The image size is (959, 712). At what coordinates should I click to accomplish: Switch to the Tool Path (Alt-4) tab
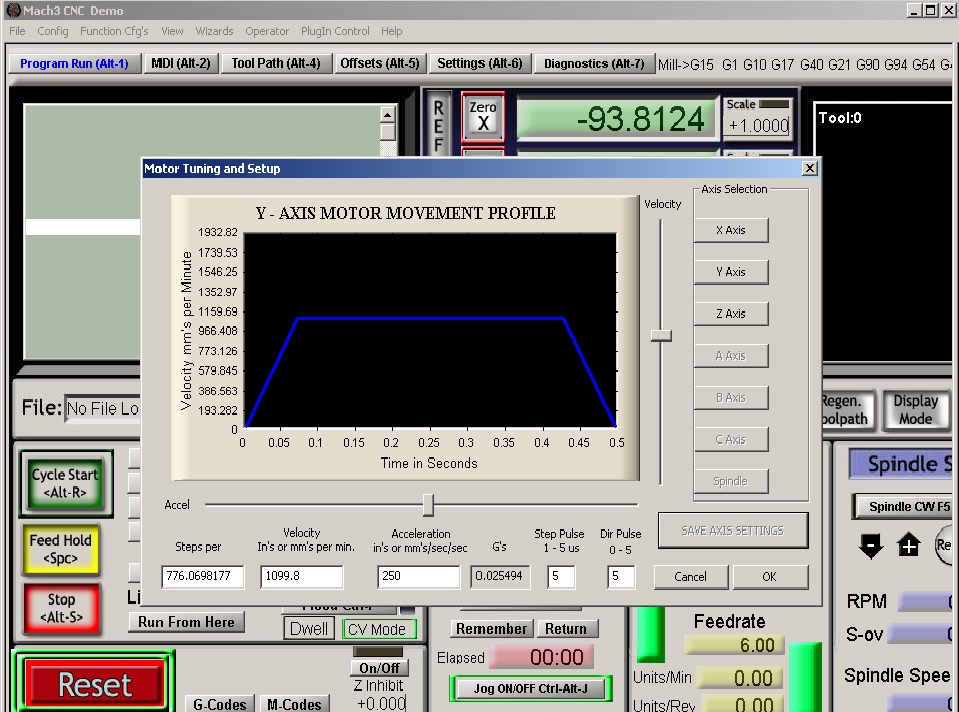click(x=276, y=63)
